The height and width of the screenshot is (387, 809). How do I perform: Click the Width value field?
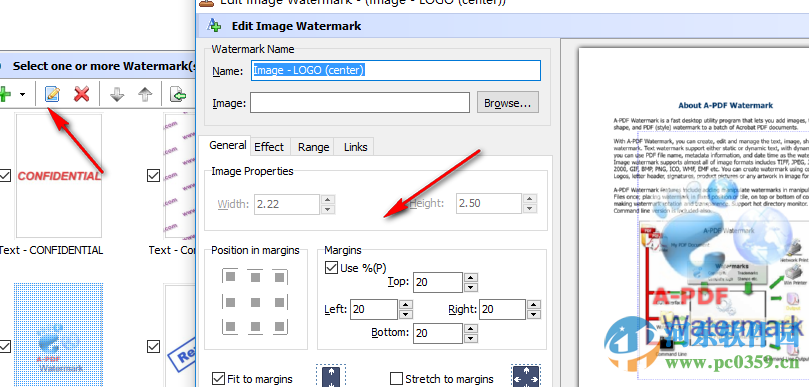[287, 204]
